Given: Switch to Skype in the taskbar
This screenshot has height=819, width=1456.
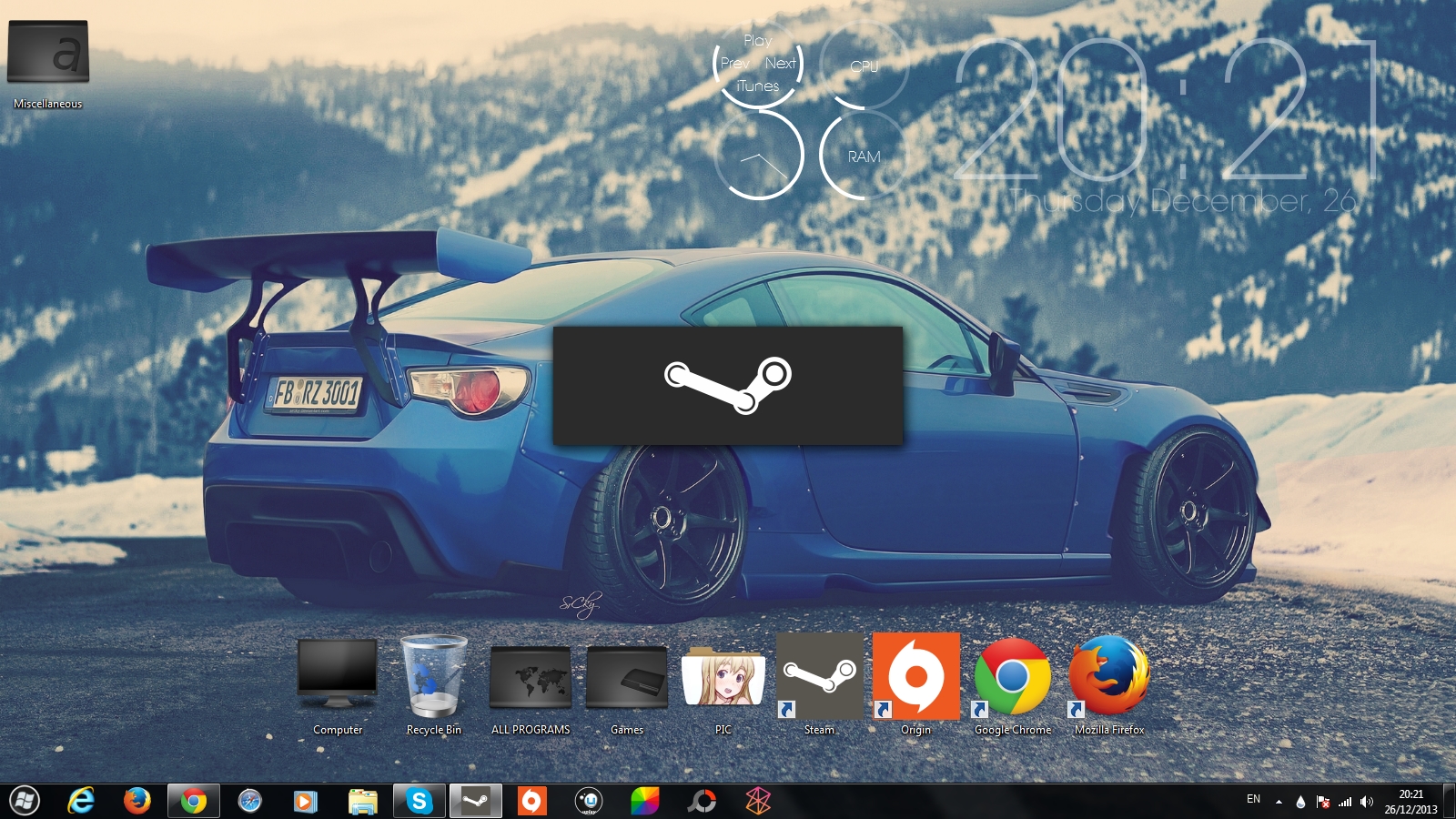Looking at the screenshot, I should (x=420, y=801).
